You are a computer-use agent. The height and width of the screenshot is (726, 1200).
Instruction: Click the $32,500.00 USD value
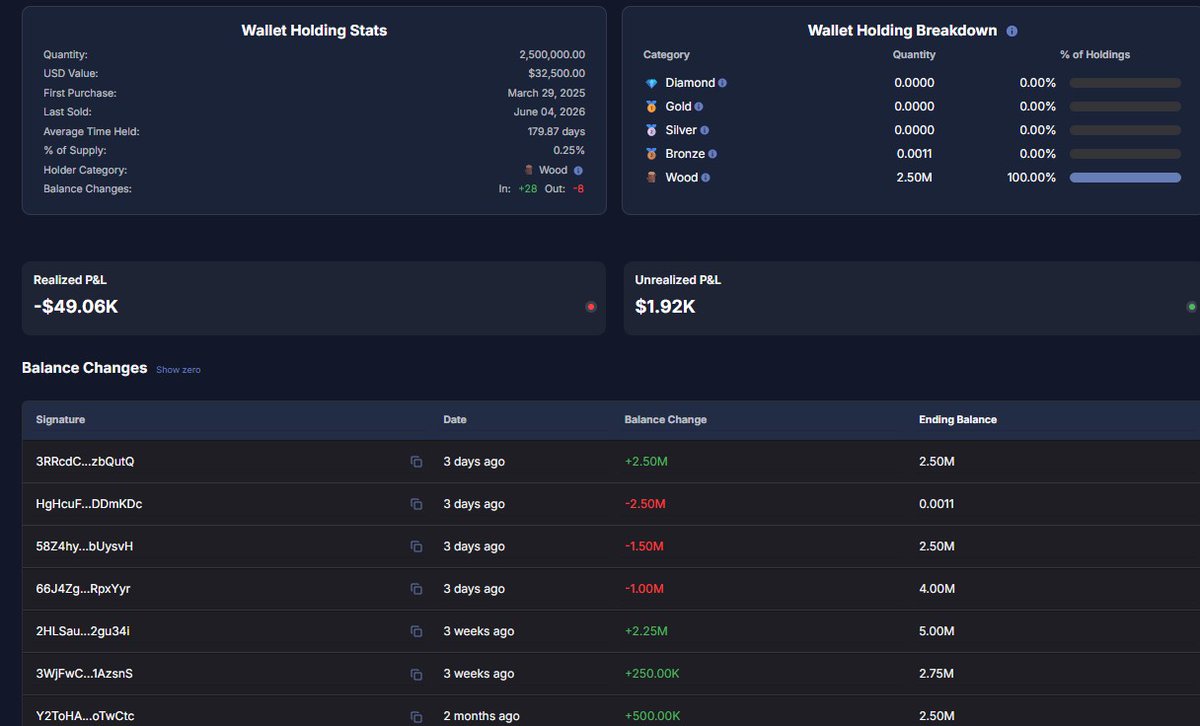[x=557, y=73]
